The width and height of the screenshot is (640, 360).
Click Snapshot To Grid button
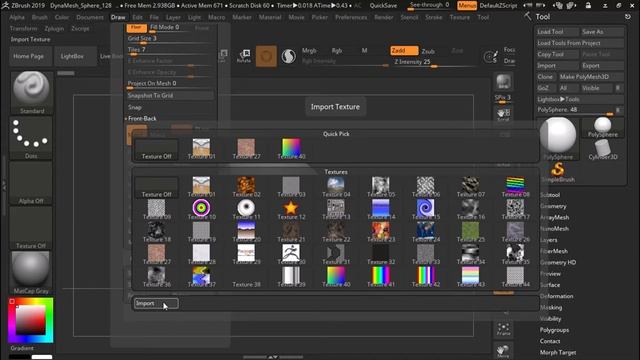point(170,96)
